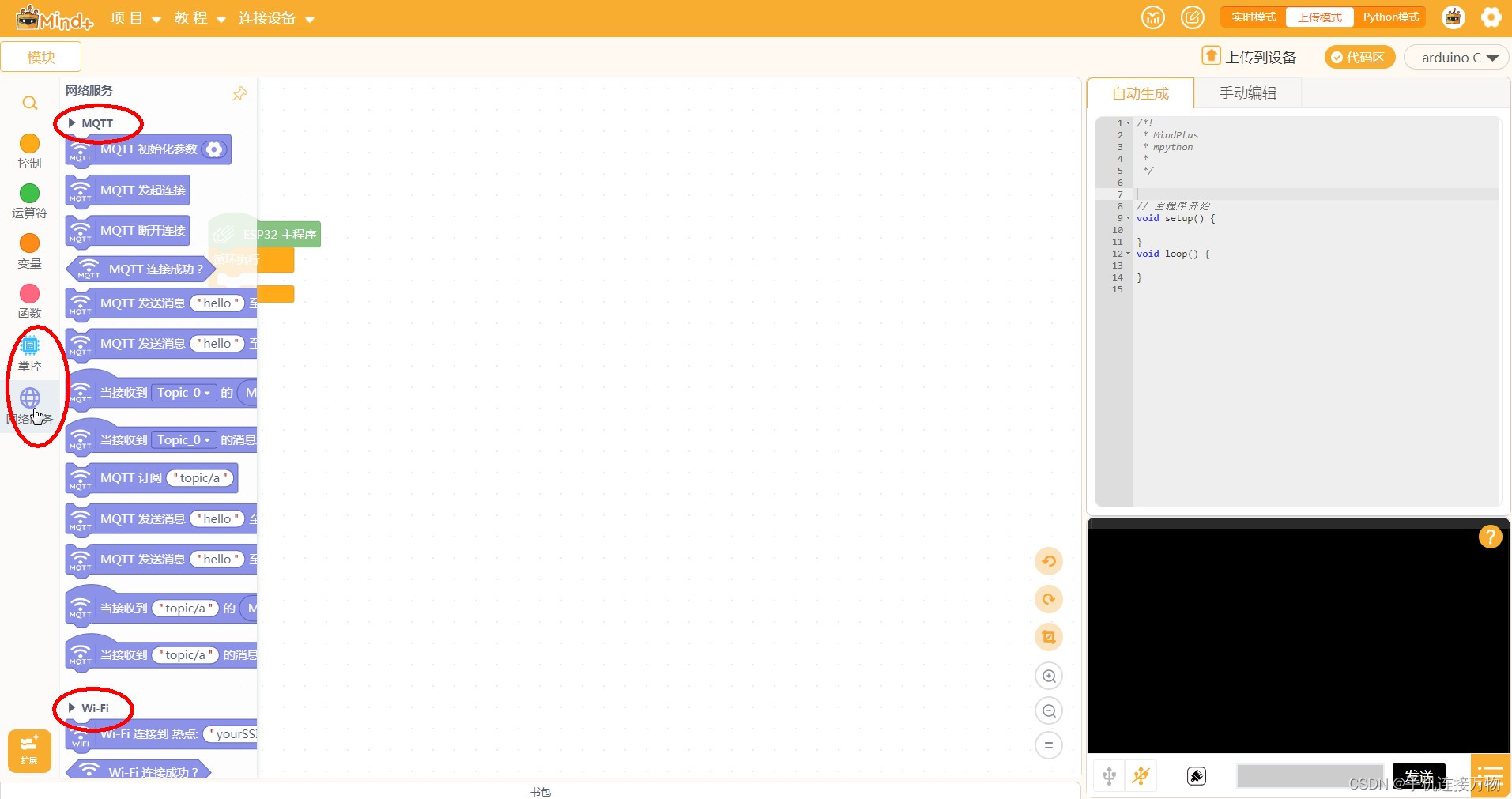Open the orange help question mark in the serial panel
The height and width of the screenshot is (799, 1512).
click(x=1490, y=537)
